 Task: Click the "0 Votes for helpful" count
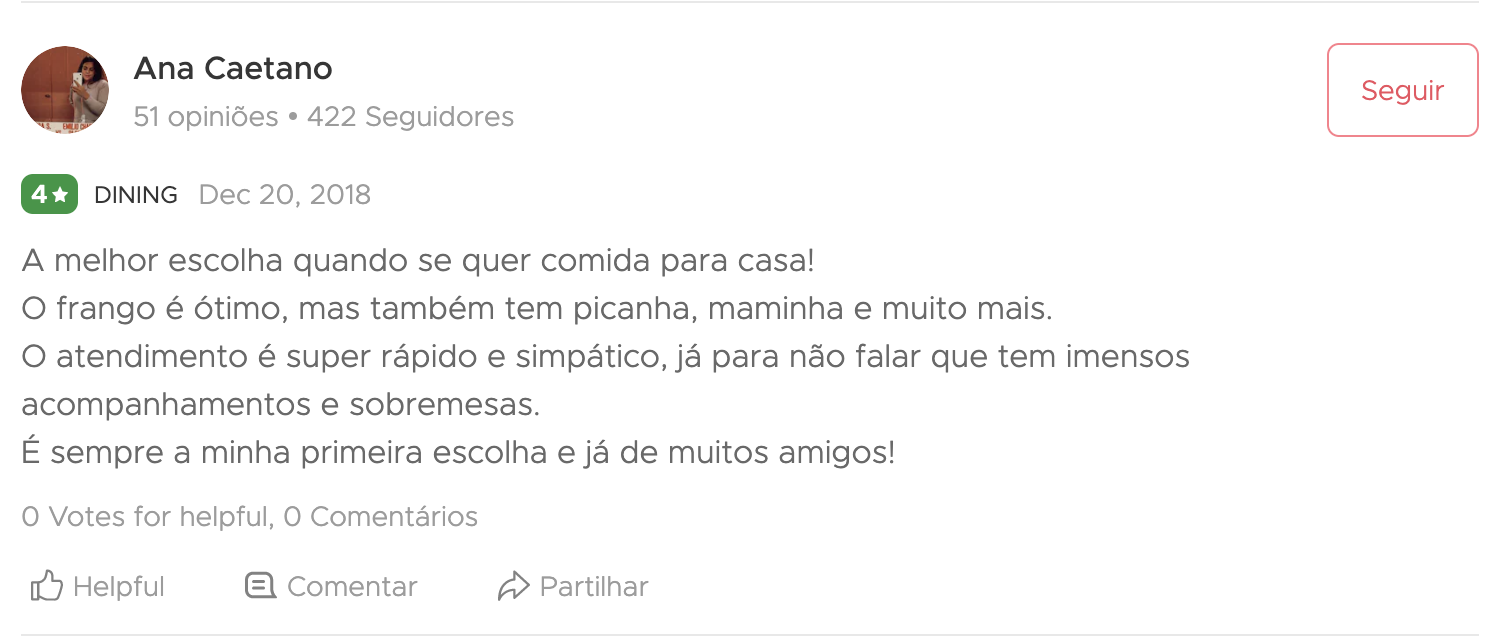[146, 517]
